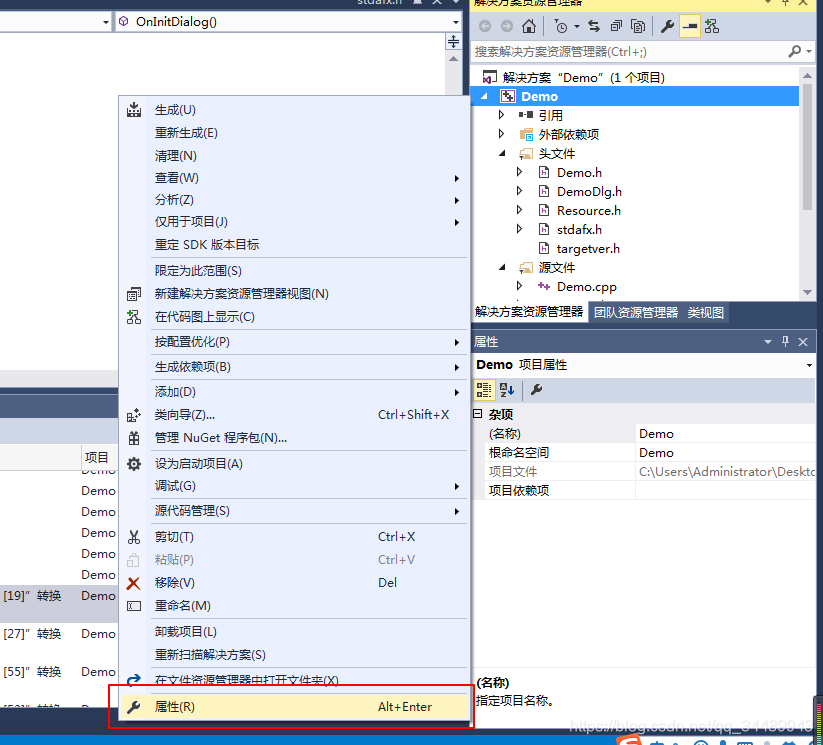Expand the 外部依赖项 tree node
Viewport: 823px width, 745px height.
pos(502,134)
